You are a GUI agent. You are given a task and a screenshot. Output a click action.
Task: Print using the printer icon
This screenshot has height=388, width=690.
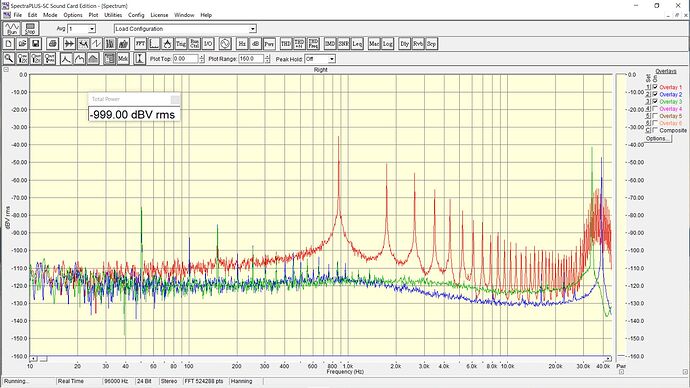coord(52,44)
